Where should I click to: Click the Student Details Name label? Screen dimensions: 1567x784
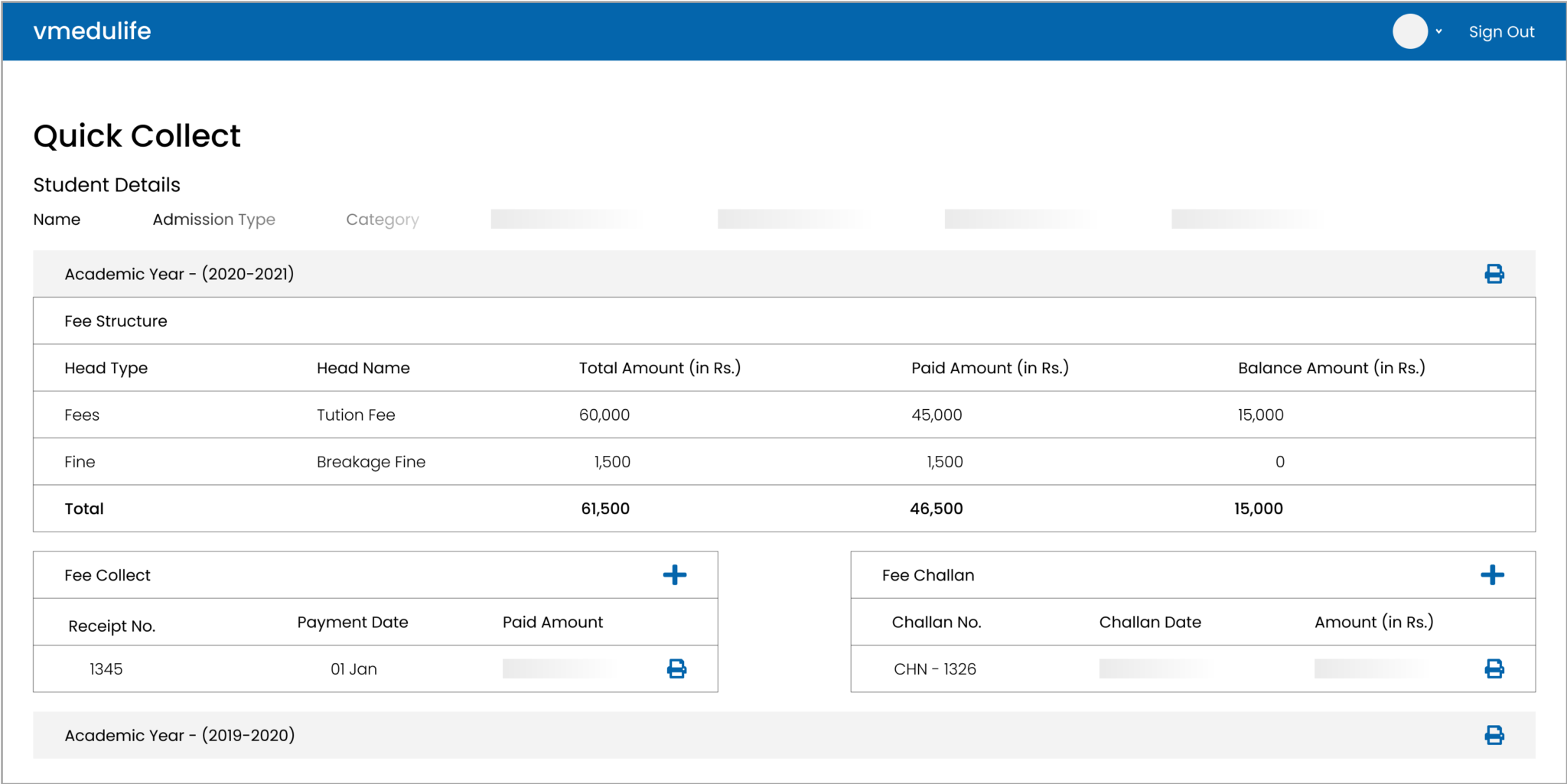pyautogui.click(x=57, y=220)
